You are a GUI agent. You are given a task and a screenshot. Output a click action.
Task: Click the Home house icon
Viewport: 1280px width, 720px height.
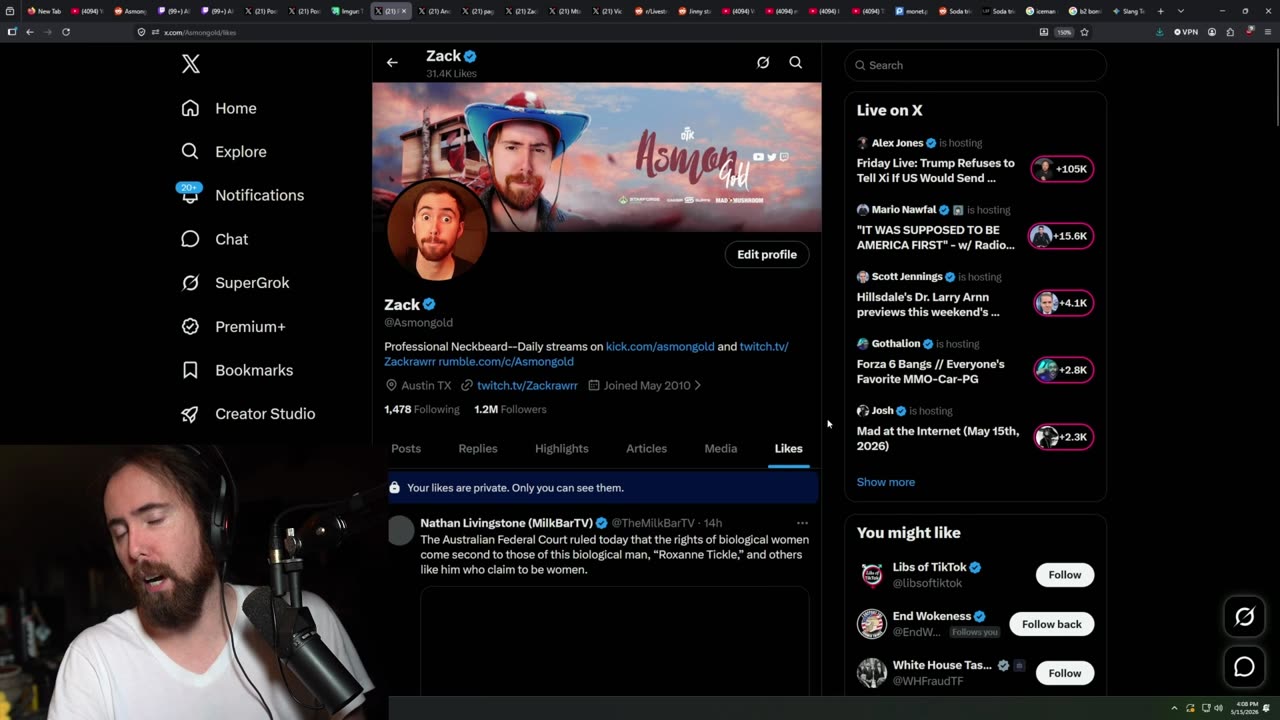point(190,108)
